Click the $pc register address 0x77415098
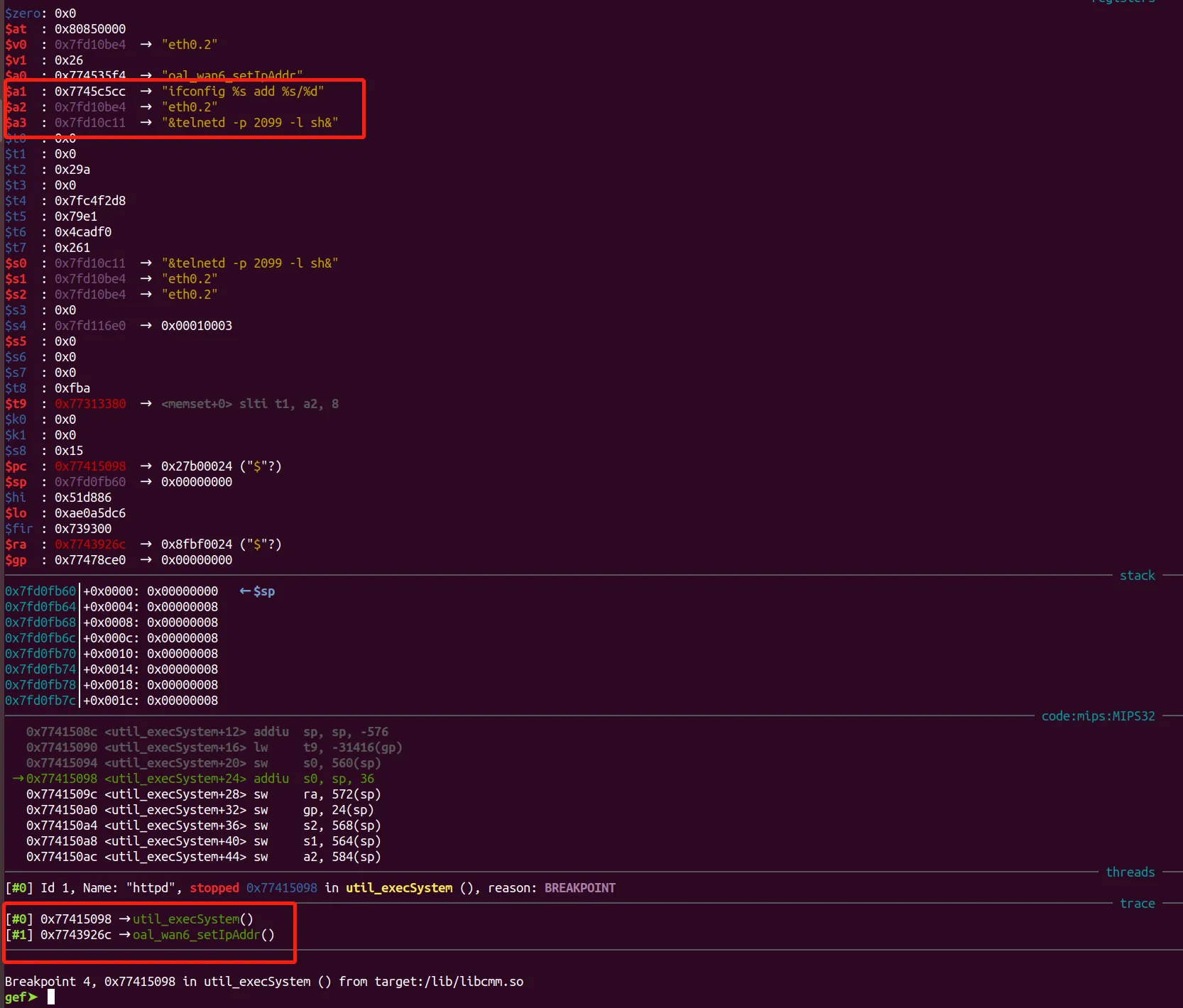The width and height of the screenshot is (1183, 1008). point(90,466)
